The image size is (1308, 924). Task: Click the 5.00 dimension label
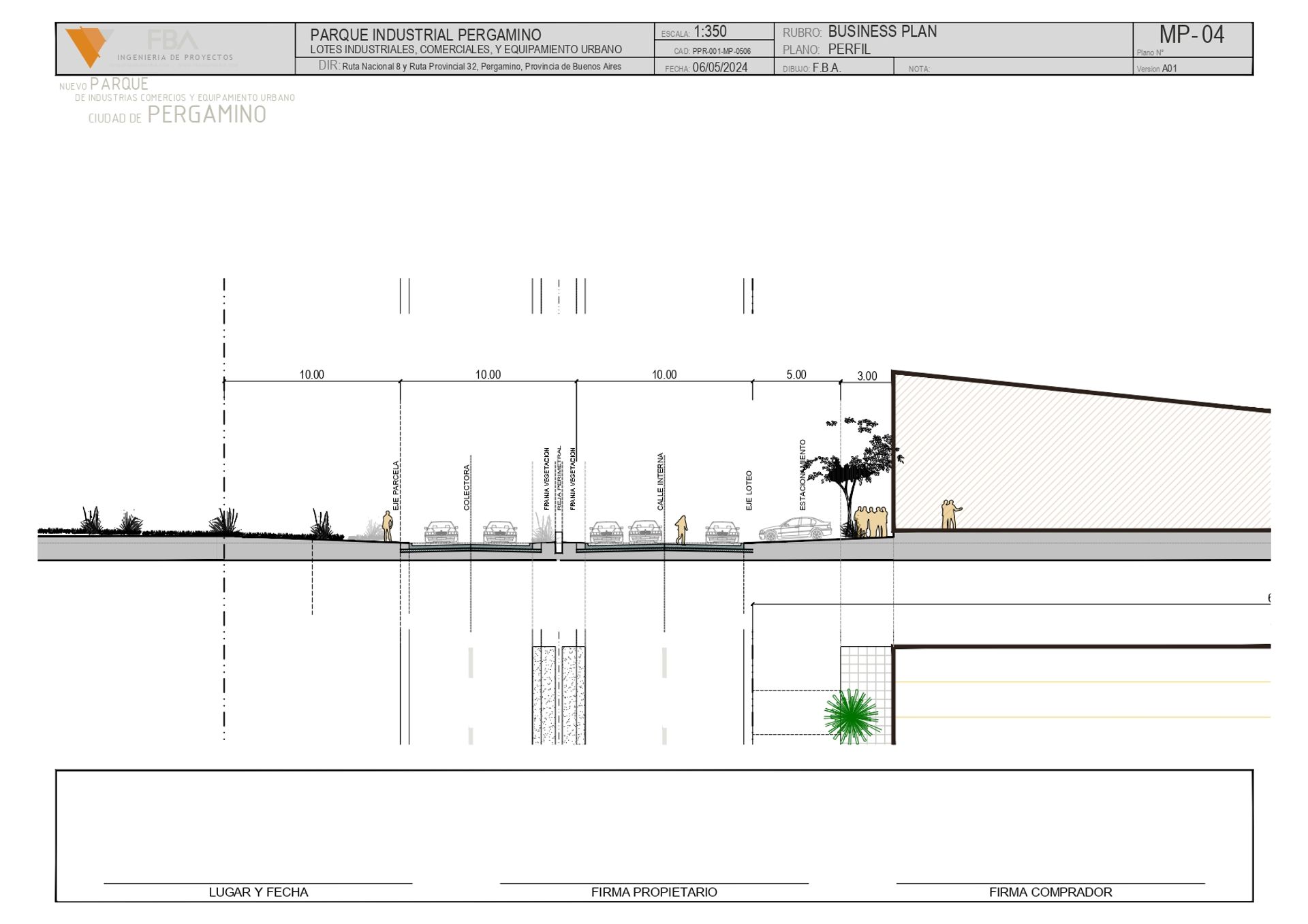[x=796, y=375]
